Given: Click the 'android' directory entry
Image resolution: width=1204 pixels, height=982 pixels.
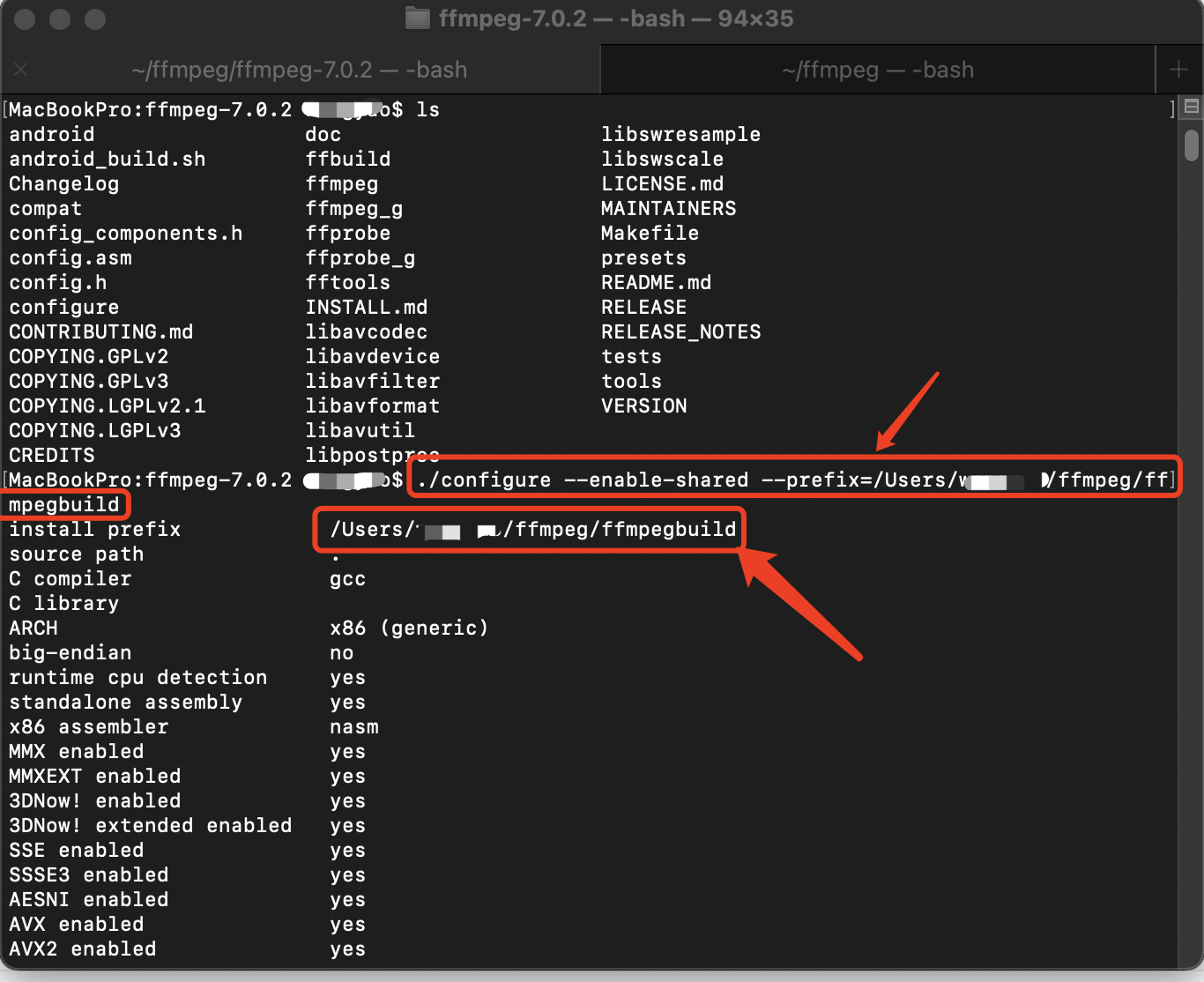Looking at the screenshot, I should tap(52, 135).
